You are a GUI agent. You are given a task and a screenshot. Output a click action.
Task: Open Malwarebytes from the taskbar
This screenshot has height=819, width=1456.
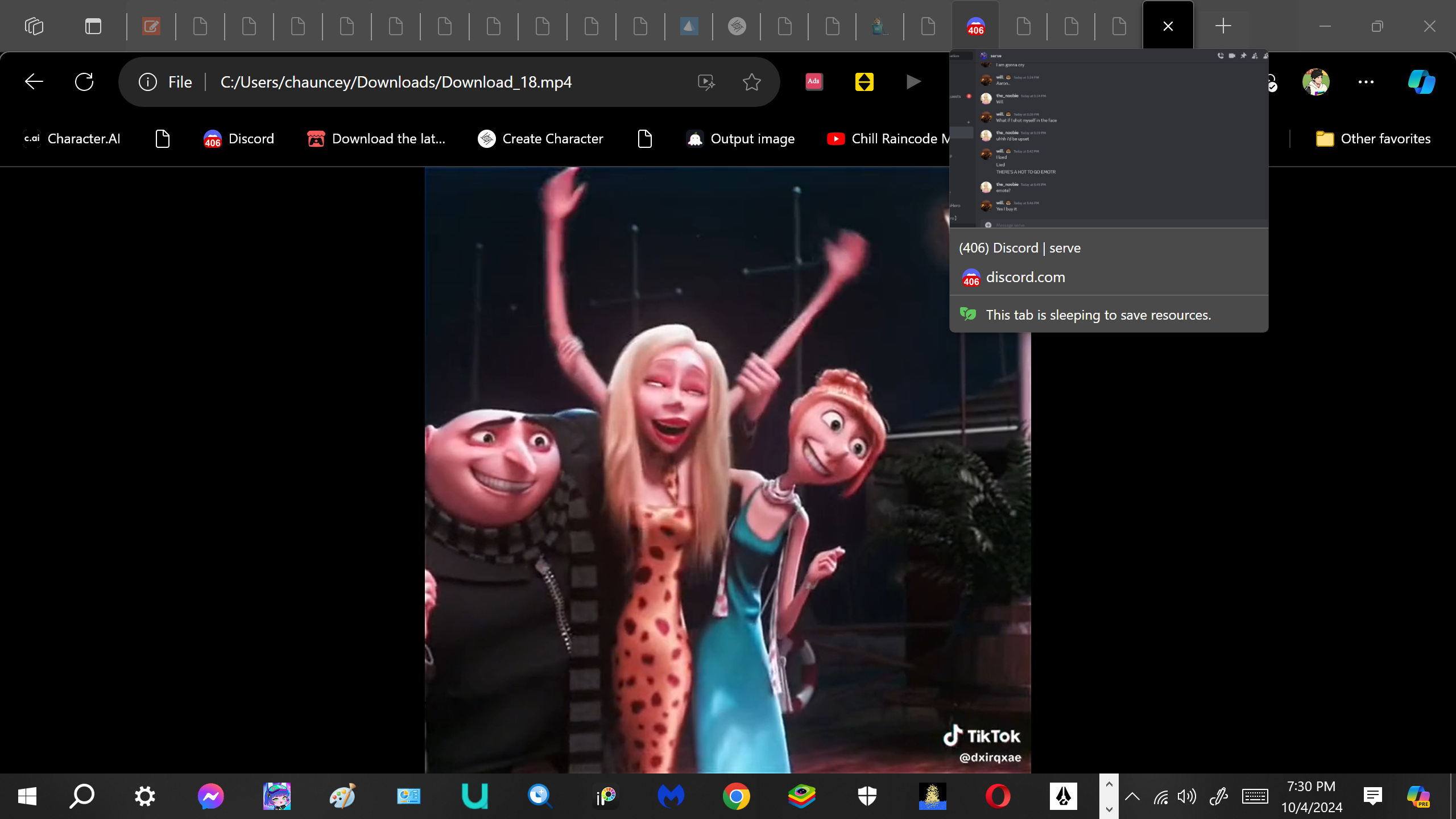[x=671, y=796]
